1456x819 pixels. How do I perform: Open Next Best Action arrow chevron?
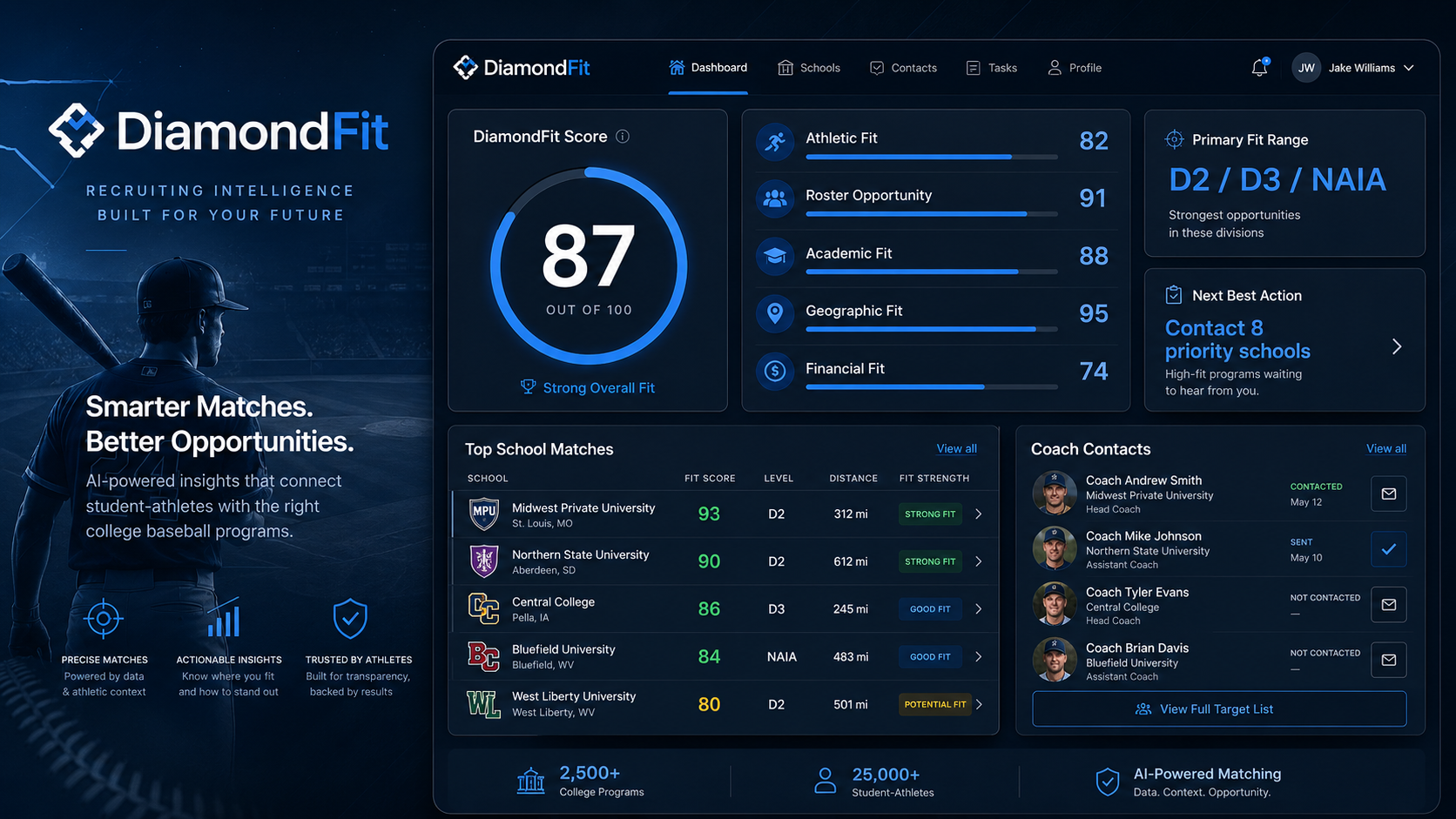(x=1397, y=346)
